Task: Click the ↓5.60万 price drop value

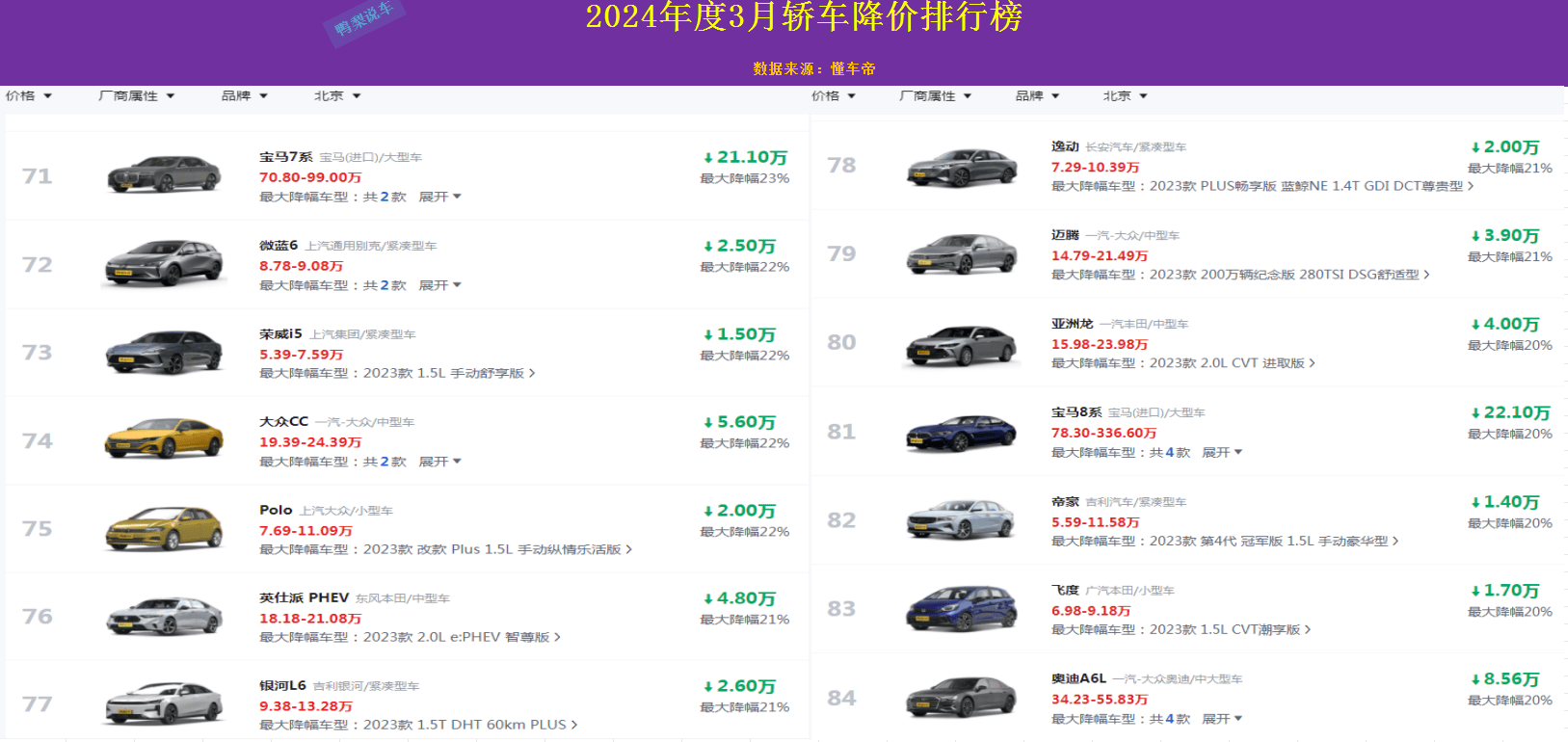Action: tap(739, 422)
